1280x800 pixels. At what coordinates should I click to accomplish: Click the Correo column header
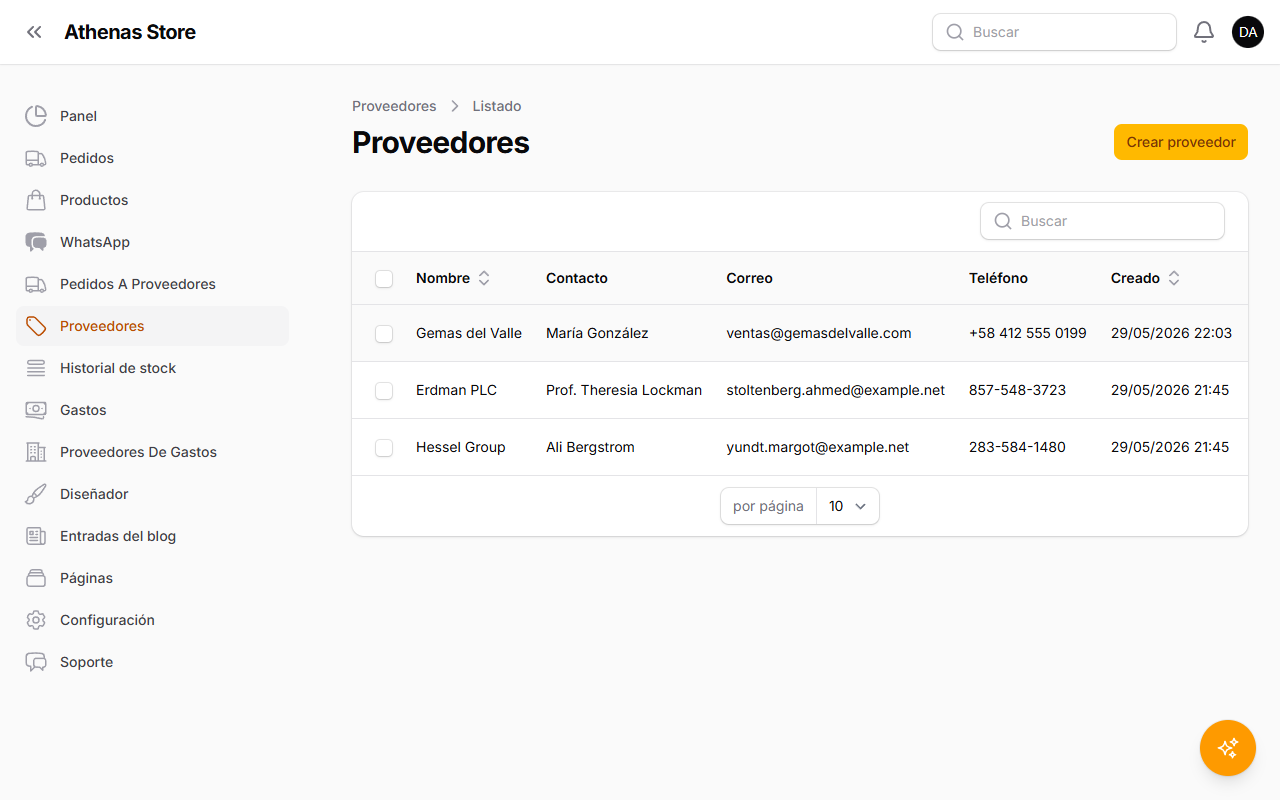[749, 278]
